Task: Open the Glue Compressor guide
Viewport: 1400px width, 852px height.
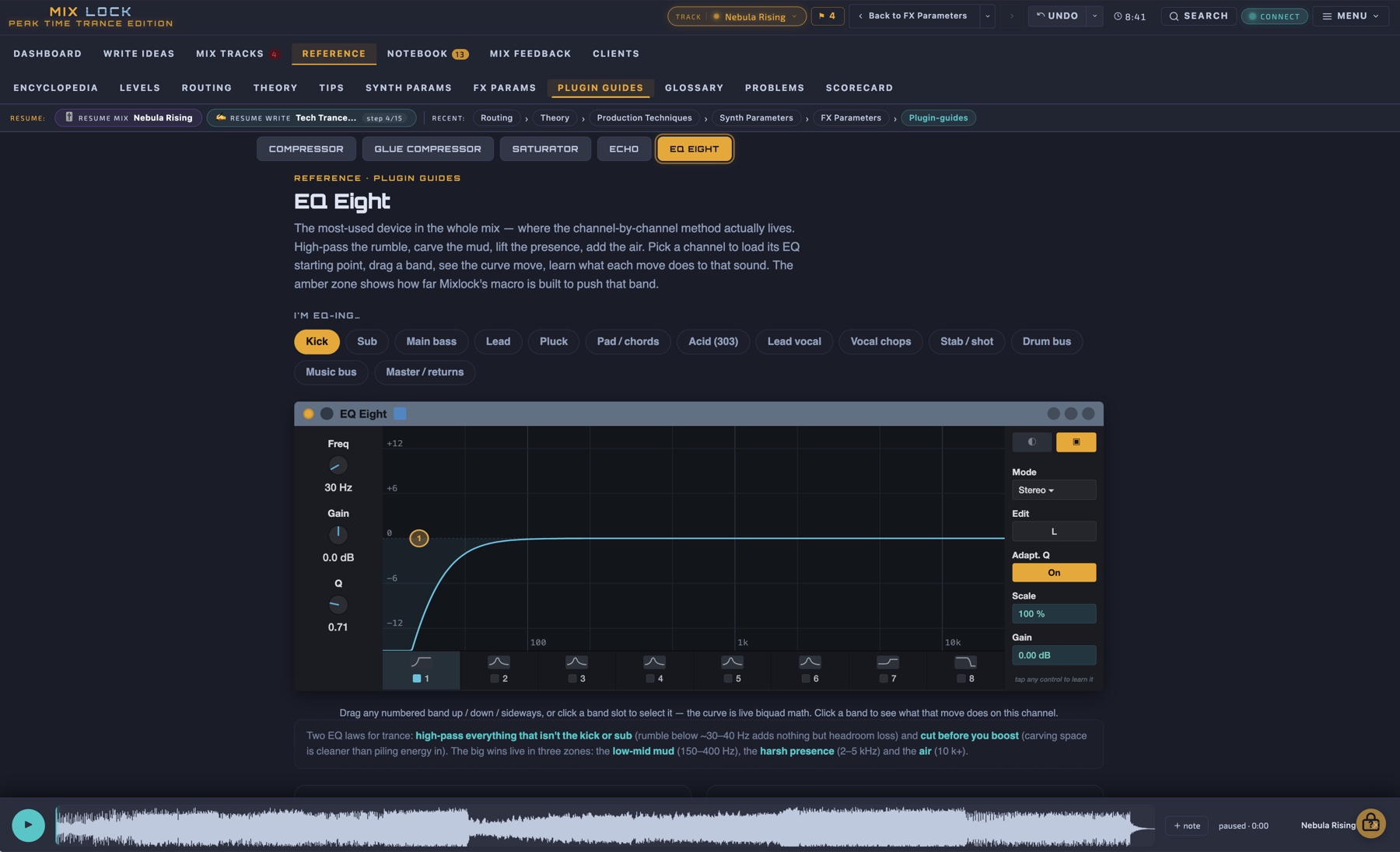Action: 428,149
